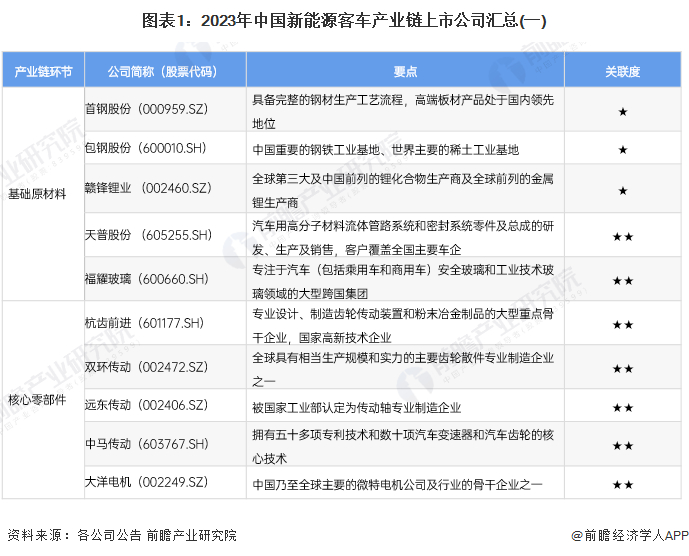Select the 核心零部件 category cell
This screenshot has width=689, height=556.
click(43, 400)
